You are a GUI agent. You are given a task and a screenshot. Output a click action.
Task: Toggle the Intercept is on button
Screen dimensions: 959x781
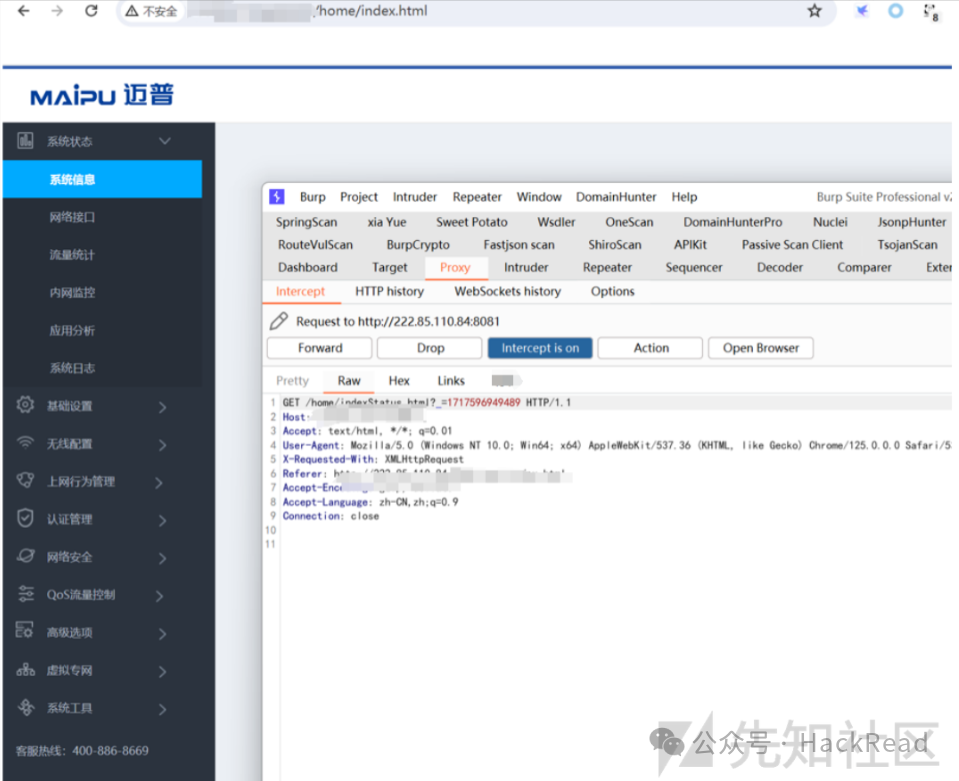pyautogui.click(x=540, y=348)
